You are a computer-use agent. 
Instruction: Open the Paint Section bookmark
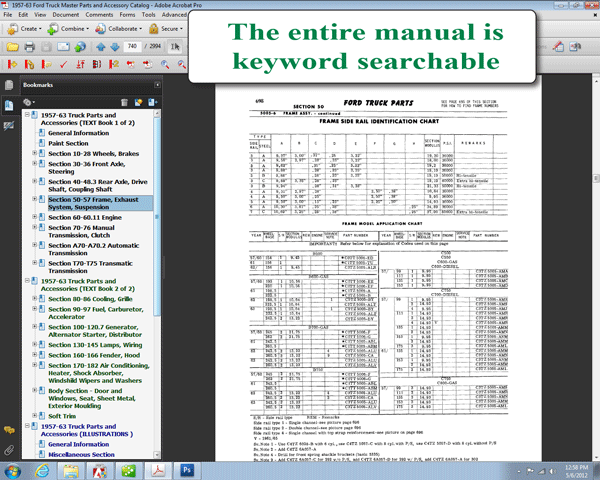(68, 143)
